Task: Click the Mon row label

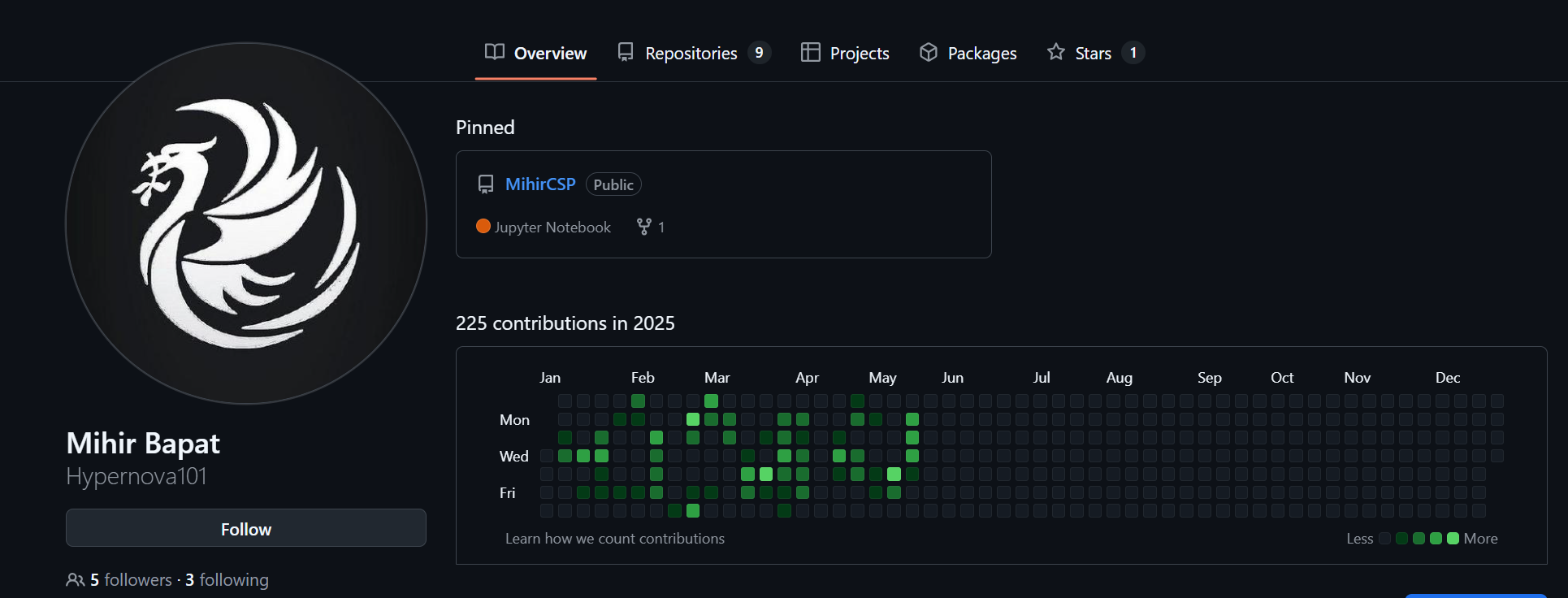Action: 514,420
